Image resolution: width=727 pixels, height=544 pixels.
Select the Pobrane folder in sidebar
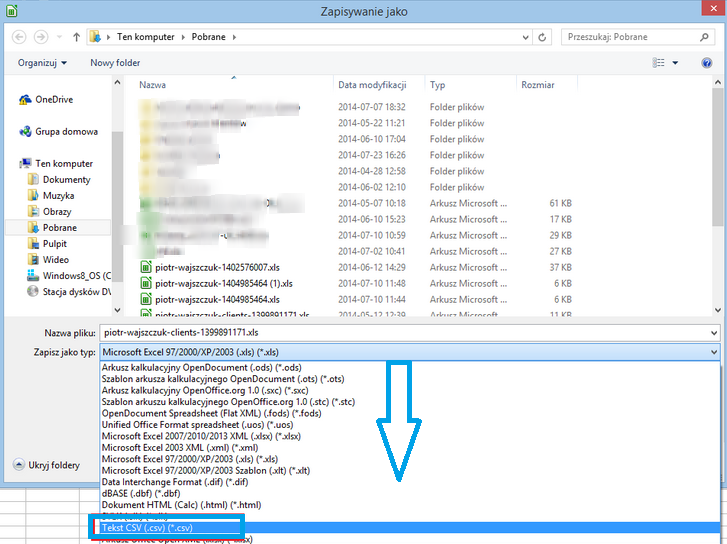click(58, 227)
